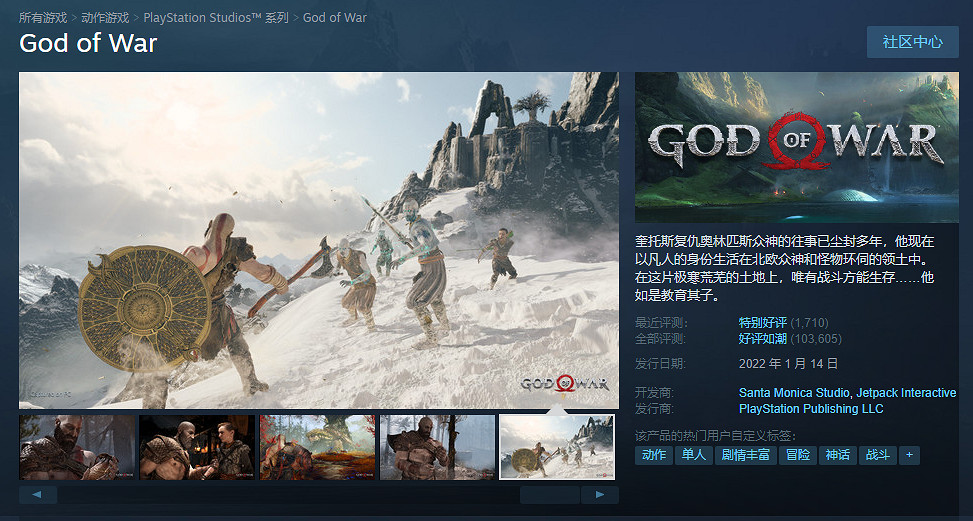Image resolution: width=973 pixels, height=521 pixels.
Task: Select the highlighted snowy battle thumbnail
Action: pos(557,447)
